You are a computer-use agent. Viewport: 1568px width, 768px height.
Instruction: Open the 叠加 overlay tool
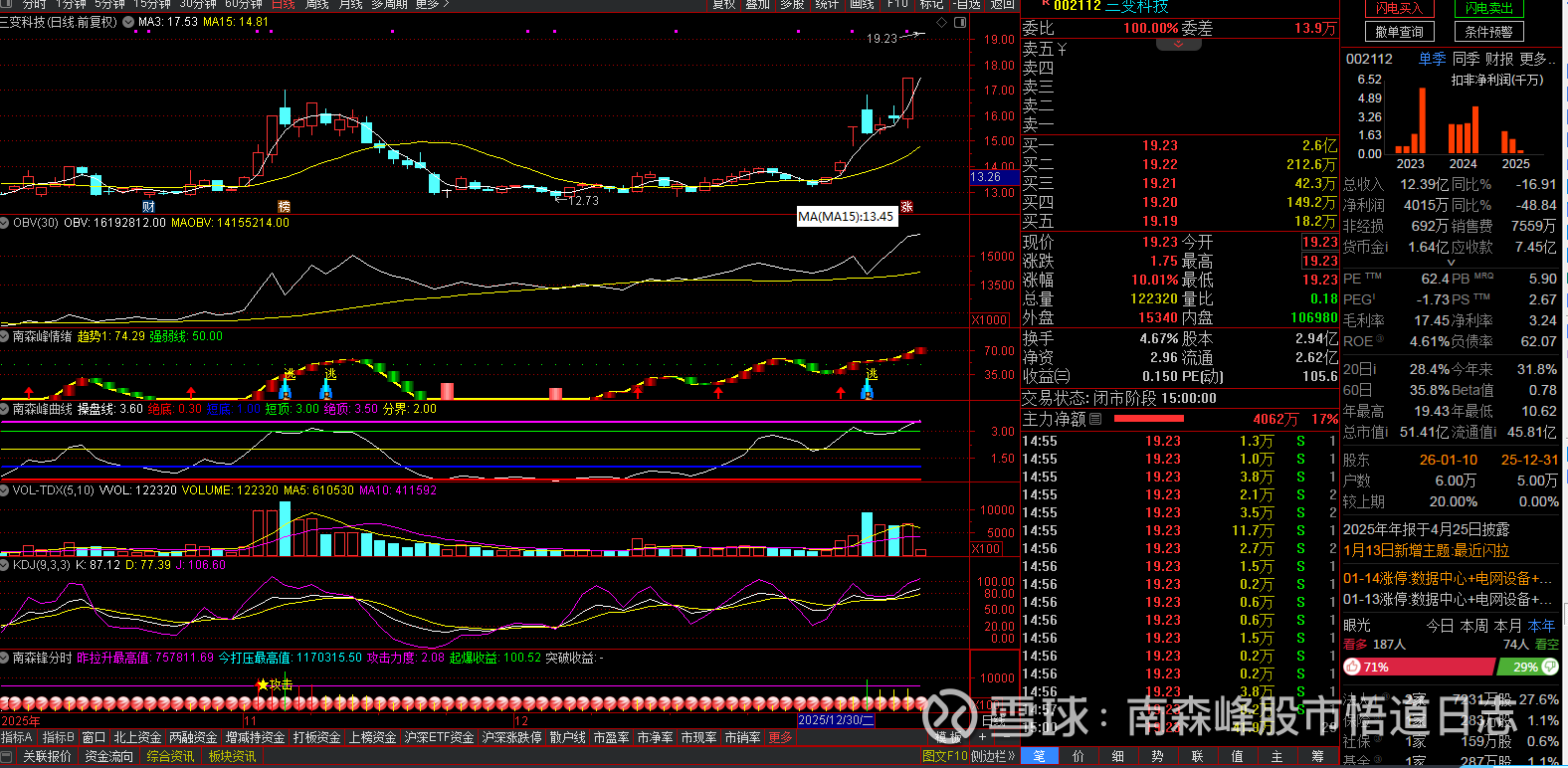[x=758, y=5]
